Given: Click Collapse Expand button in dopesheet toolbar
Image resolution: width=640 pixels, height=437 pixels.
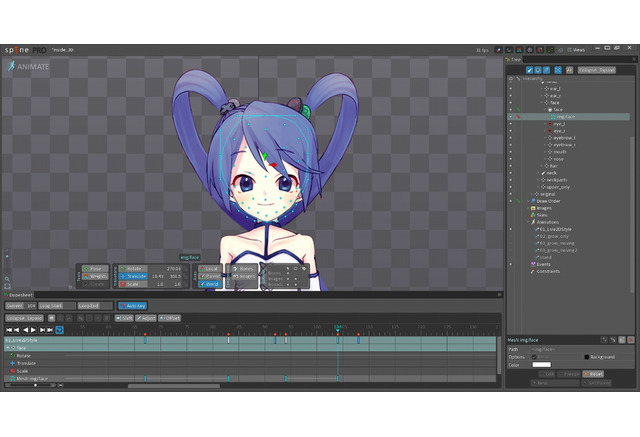Looking at the screenshot, I should 24,318.
